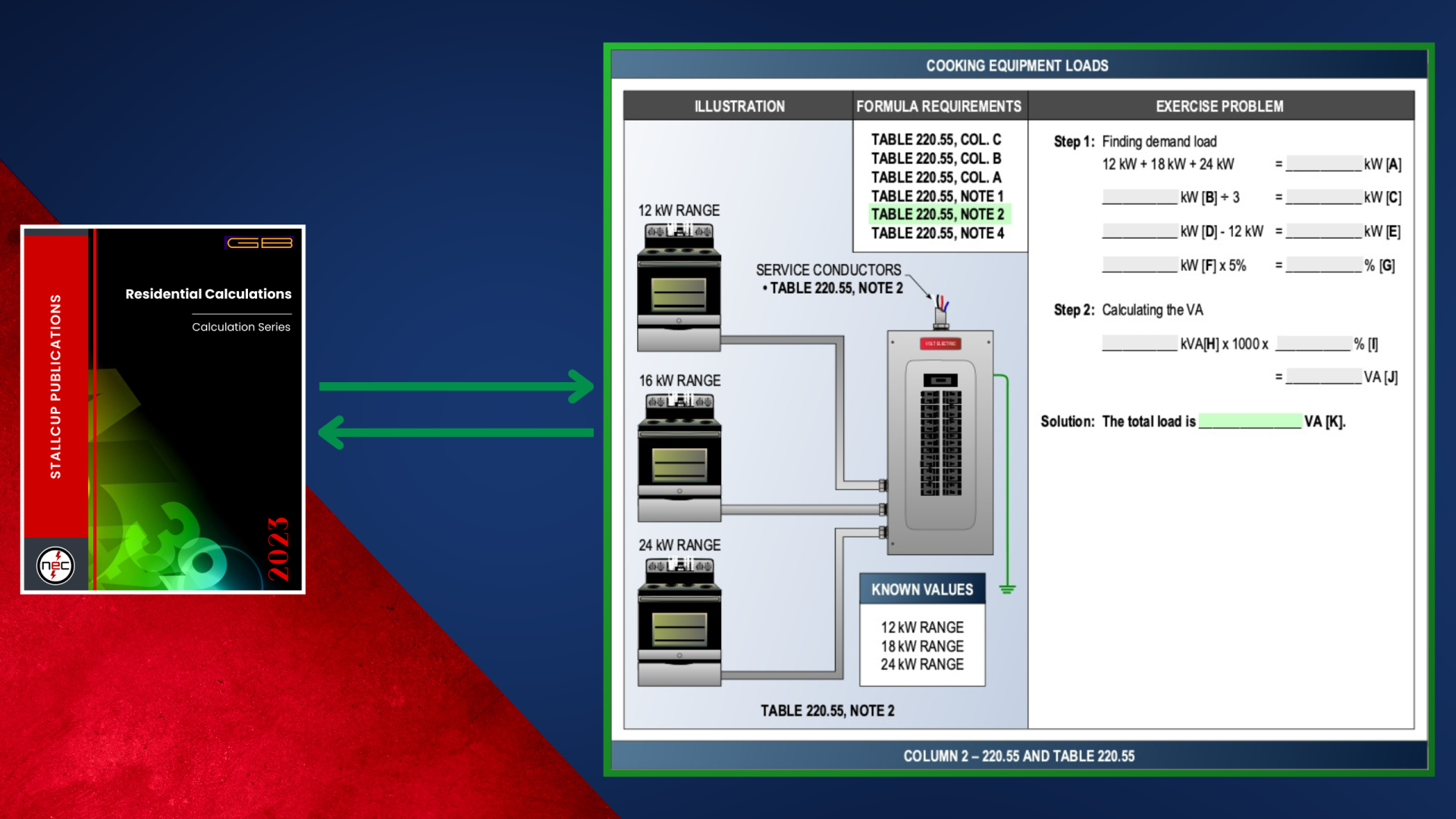Click the ground symbol beside panel
The image size is (1456, 819).
click(1007, 589)
